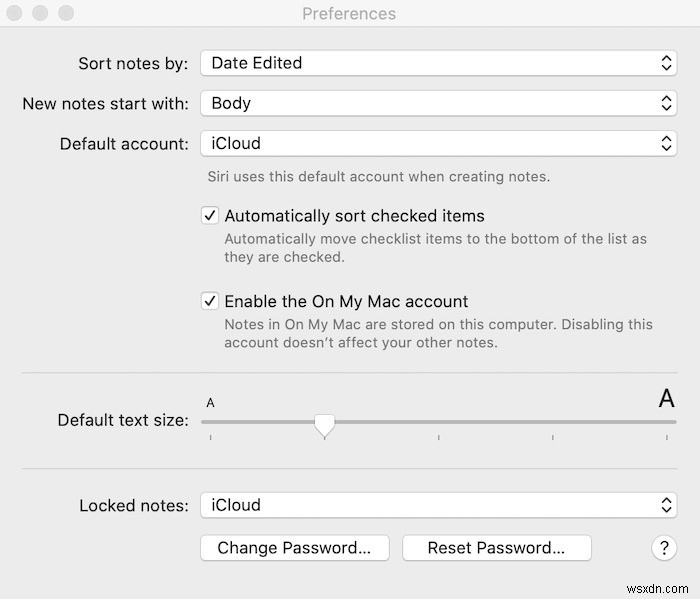Click the zoom window button
This screenshot has width=700, height=599.
[x=66, y=13]
